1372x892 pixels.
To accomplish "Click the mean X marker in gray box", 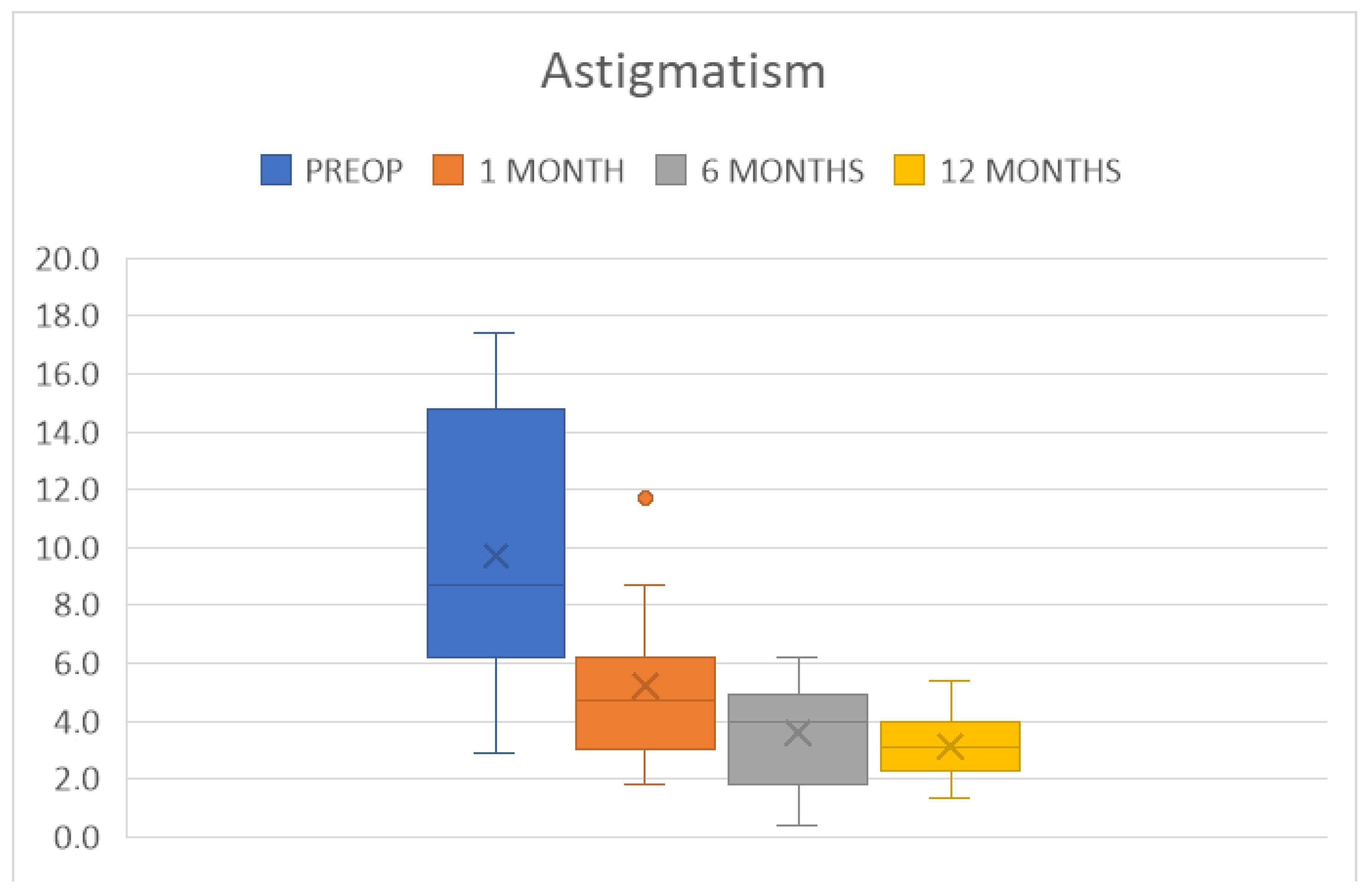I will click(798, 733).
